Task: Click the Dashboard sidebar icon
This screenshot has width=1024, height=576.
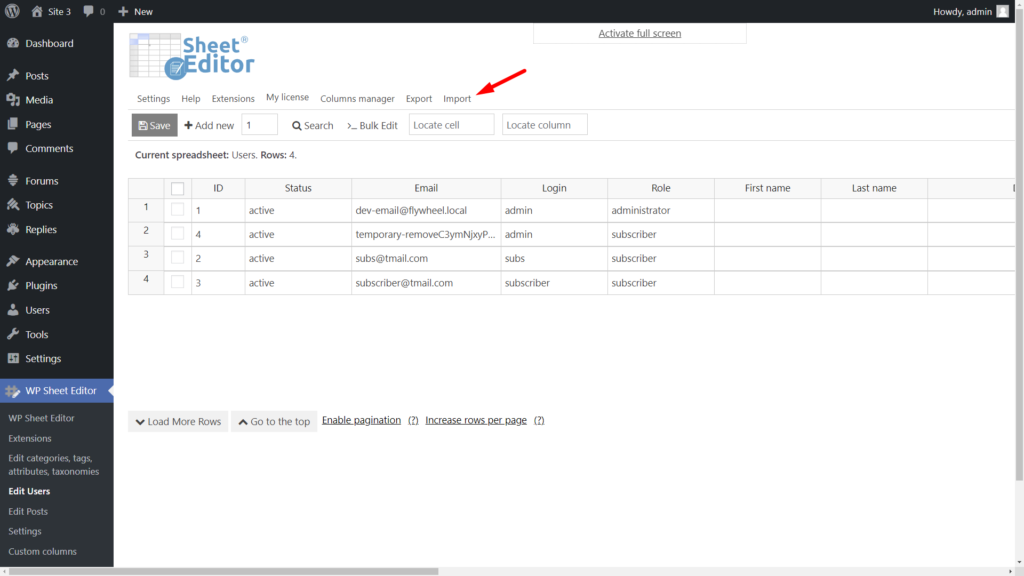Action: (x=13, y=43)
